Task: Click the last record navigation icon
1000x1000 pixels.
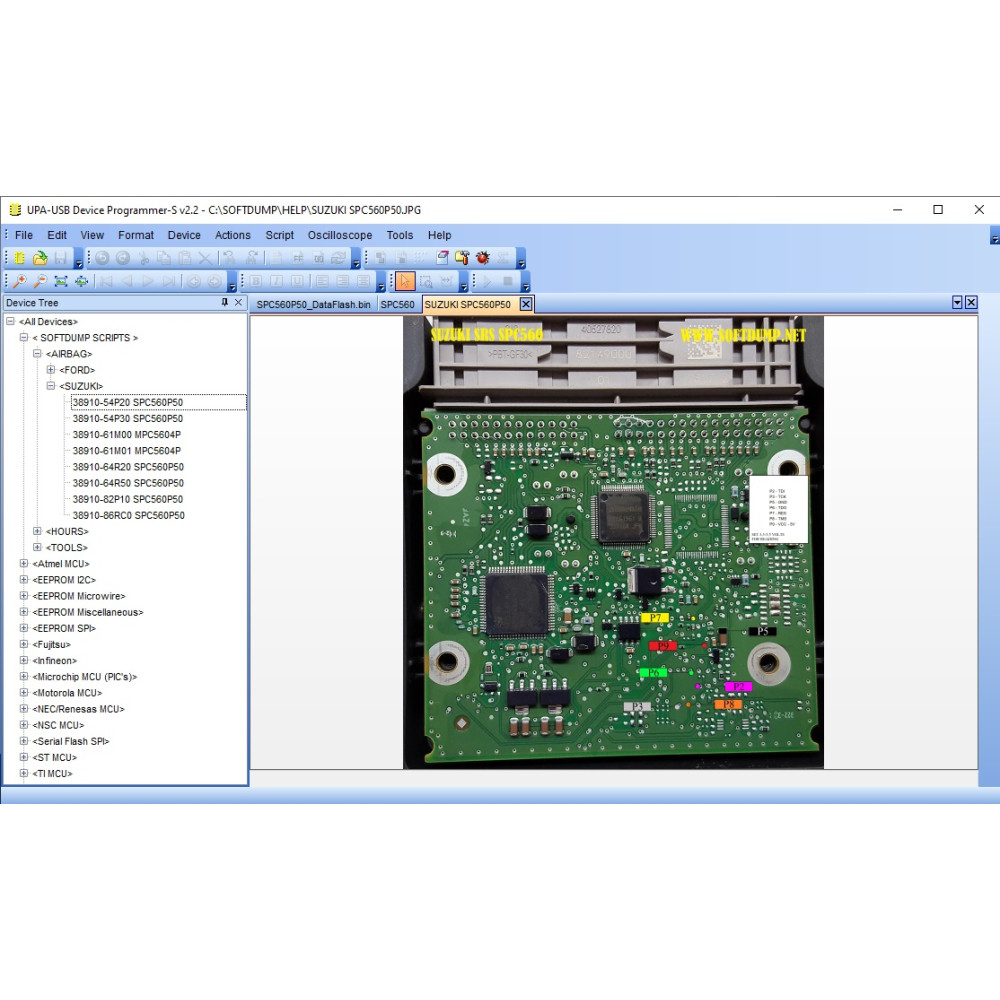Action: [168, 281]
